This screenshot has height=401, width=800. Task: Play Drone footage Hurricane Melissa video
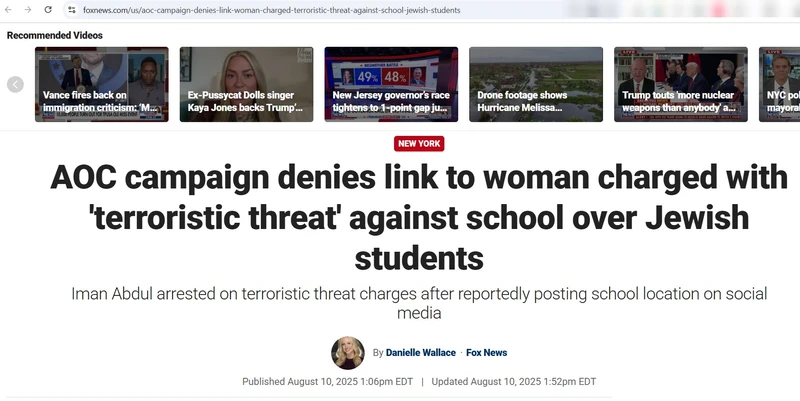[x=536, y=84]
